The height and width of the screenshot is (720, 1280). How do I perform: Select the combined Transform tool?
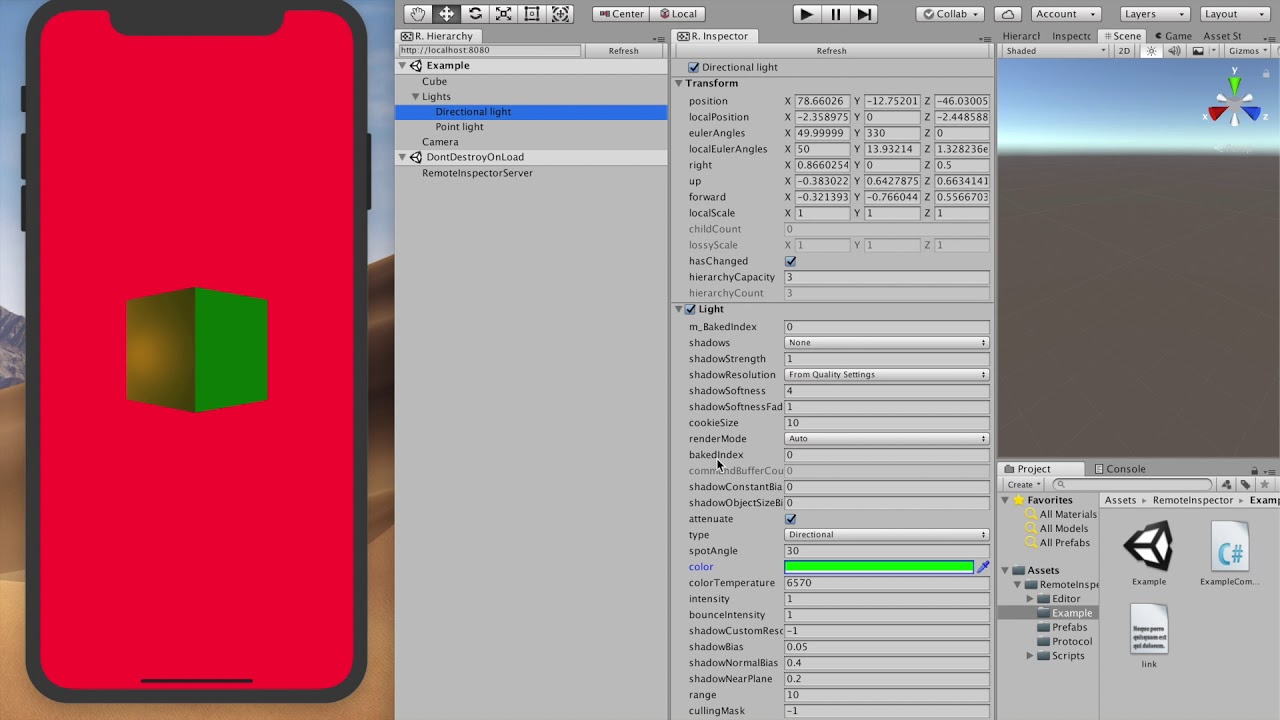click(x=561, y=14)
